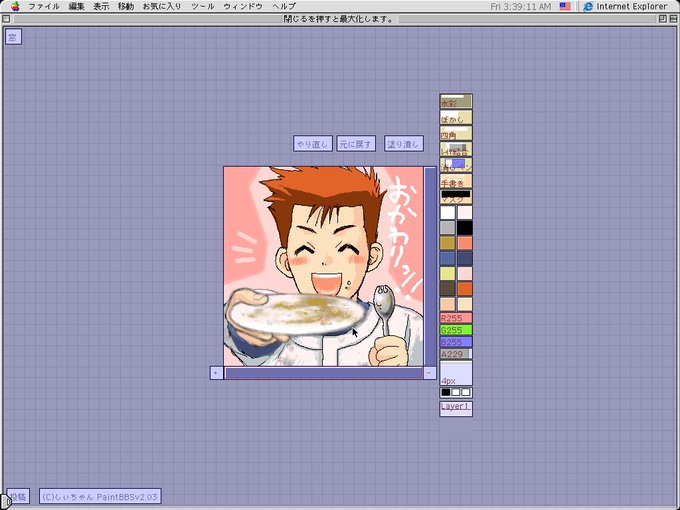Select the 水彩 watercolor tool
680x510 pixels.
point(456,101)
